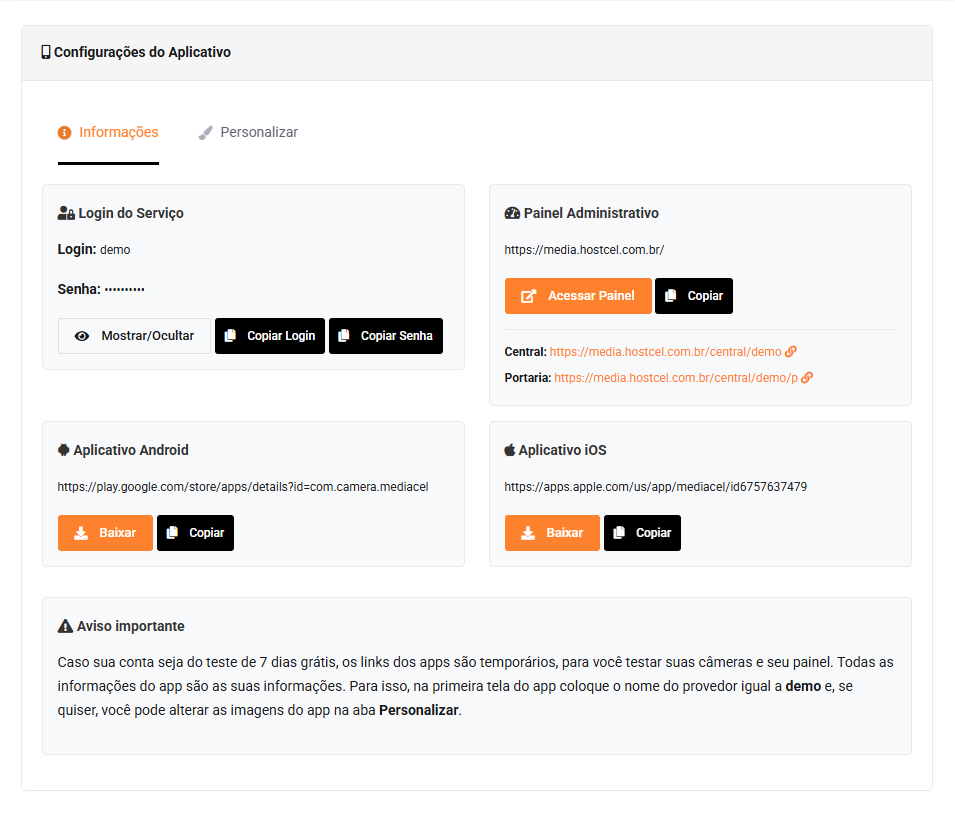955x813 pixels.
Task: Click the brush icon beside Personalizar
Action: 205,133
